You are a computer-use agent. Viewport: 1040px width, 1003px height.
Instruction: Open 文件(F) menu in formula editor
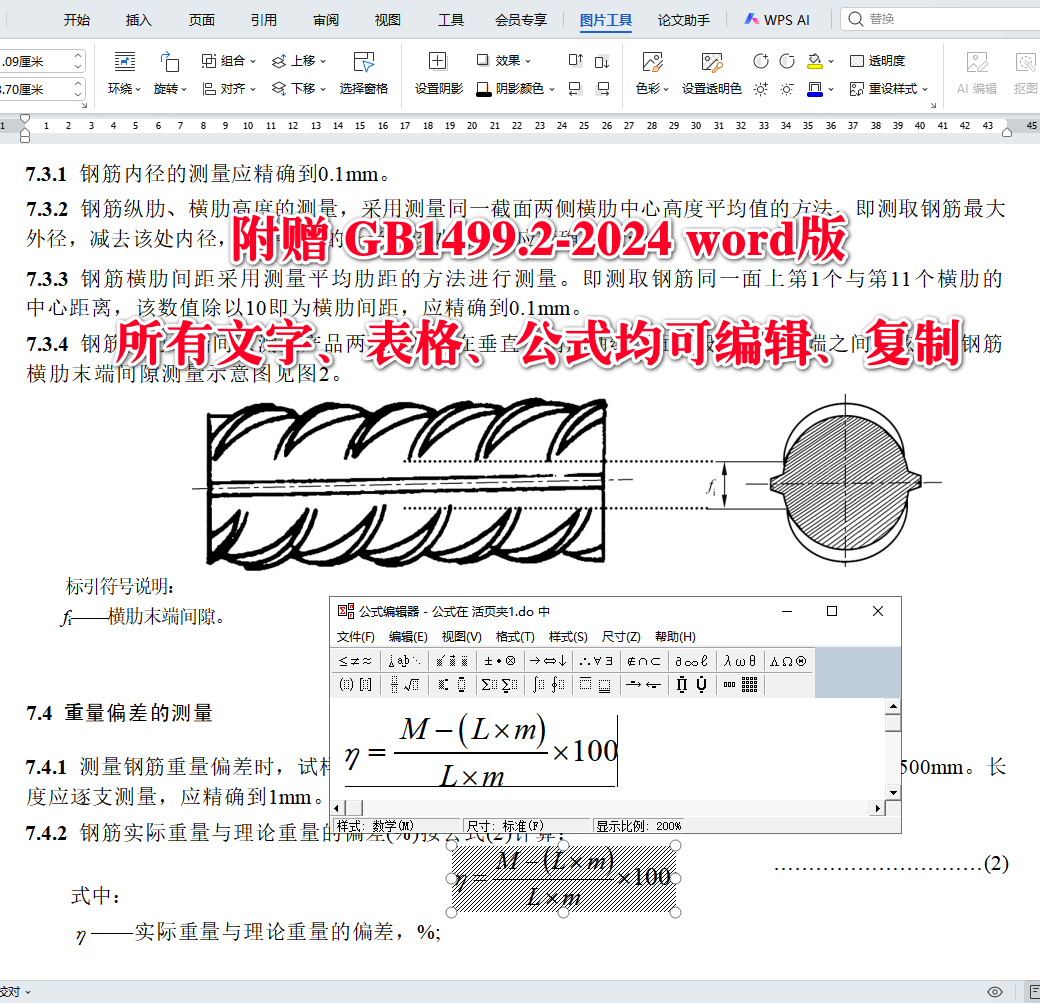click(x=356, y=637)
